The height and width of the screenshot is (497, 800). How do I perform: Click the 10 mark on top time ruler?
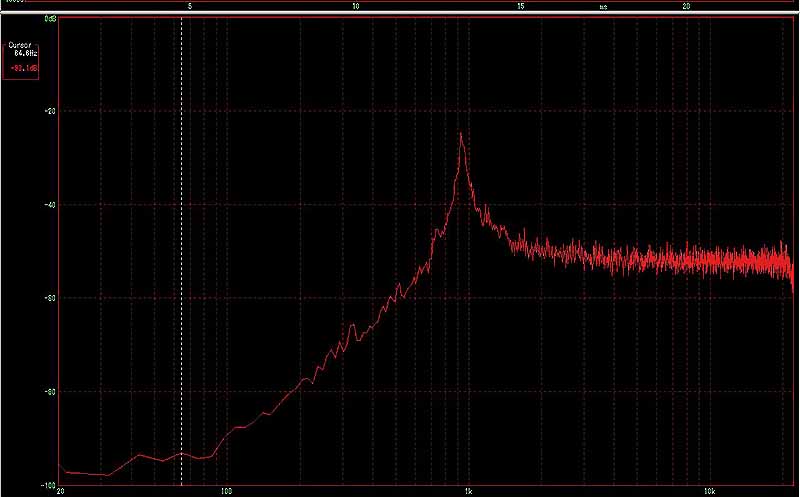(x=356, y=6)
